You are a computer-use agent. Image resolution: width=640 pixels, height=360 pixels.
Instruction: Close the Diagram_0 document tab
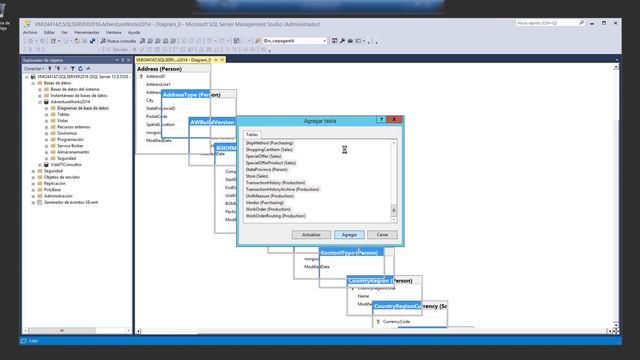pos(222,60)
